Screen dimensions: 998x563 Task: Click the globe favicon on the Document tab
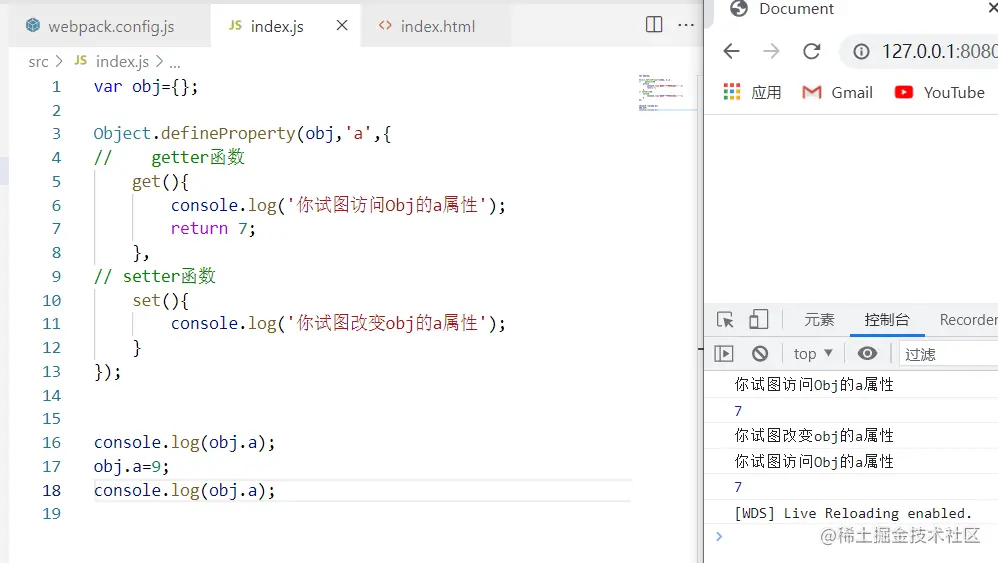pos(739,8)
